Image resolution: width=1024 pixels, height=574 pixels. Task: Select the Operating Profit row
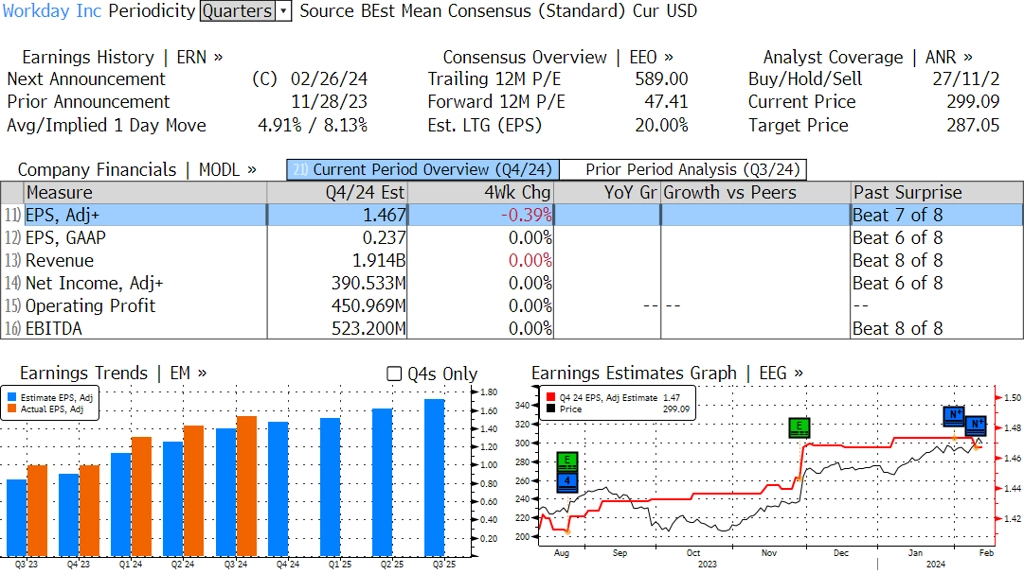point(512,306)
